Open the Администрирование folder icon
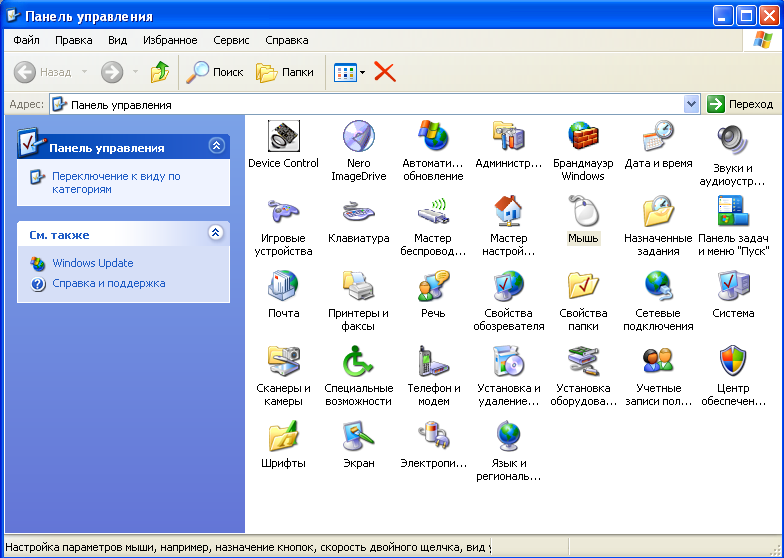The width and height of the screenshot is (784, 558). click(x=508, y=136)
